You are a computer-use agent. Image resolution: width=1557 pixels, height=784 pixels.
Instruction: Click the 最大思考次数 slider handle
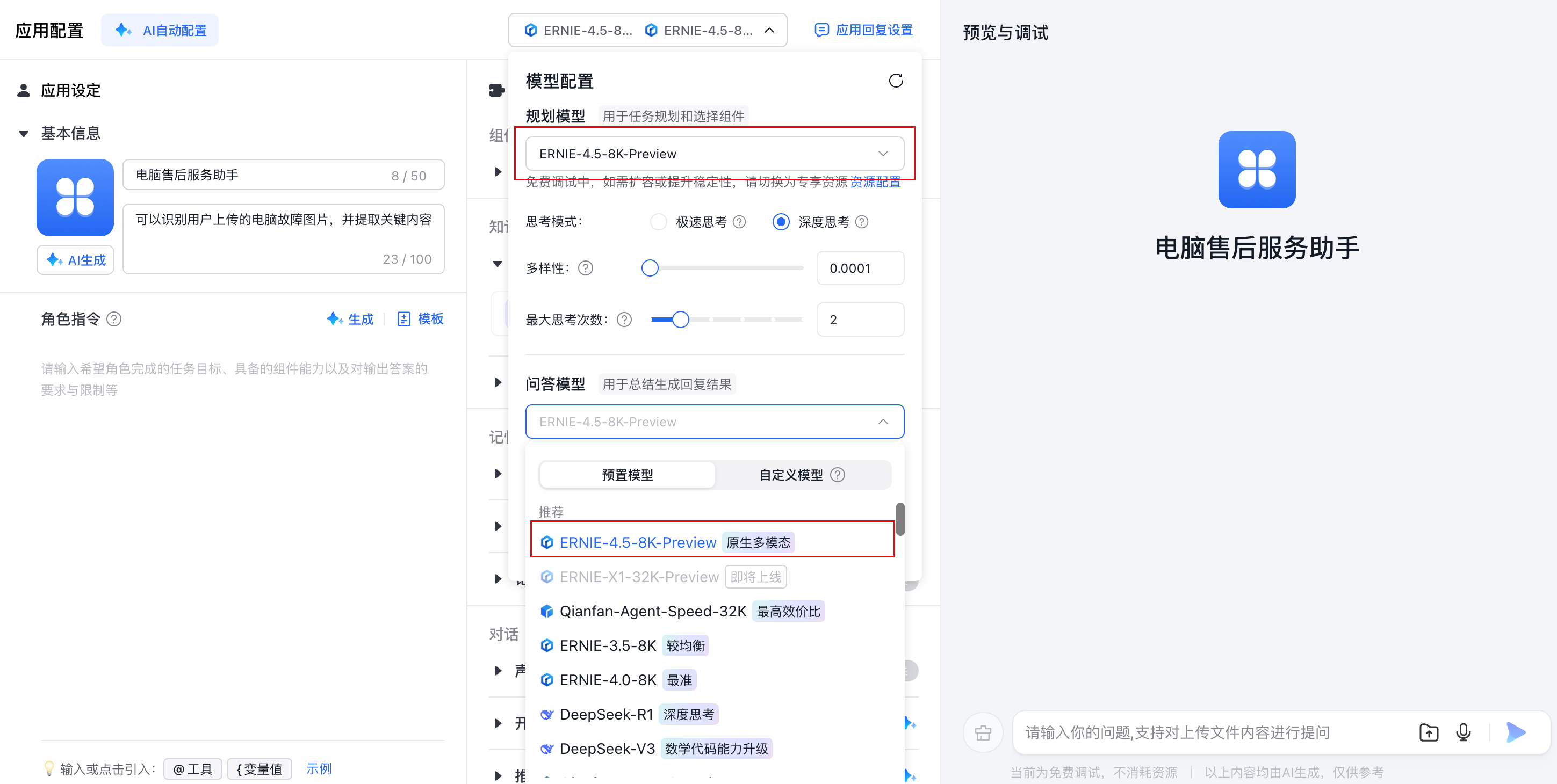tap(681, 320)
